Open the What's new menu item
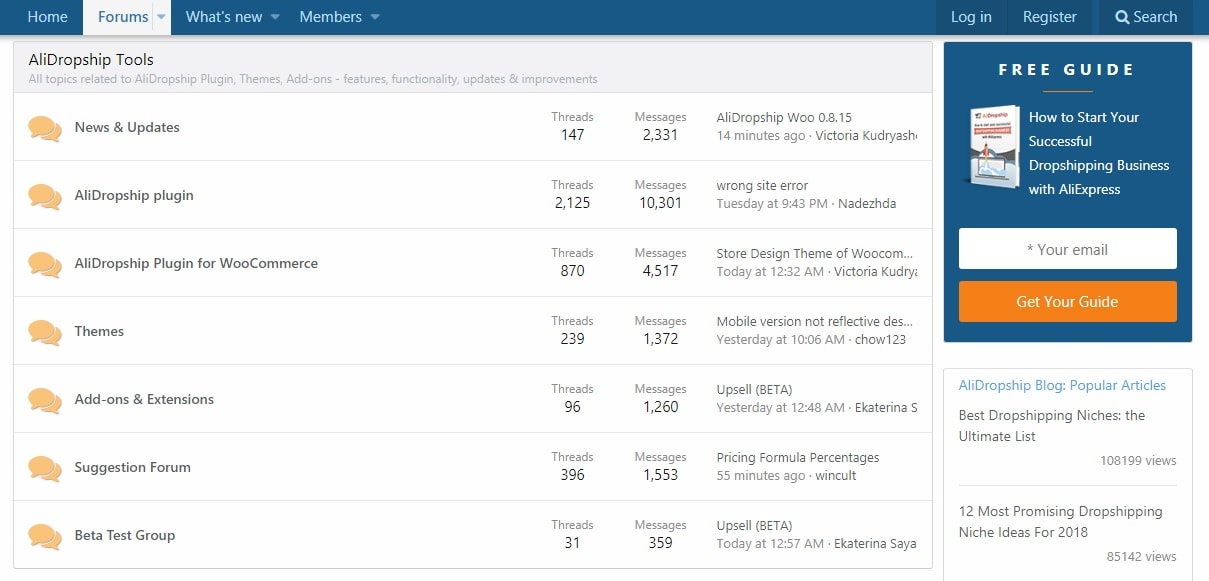The image size is (1209, 581). pyautogui.click(x=224, y=17)
